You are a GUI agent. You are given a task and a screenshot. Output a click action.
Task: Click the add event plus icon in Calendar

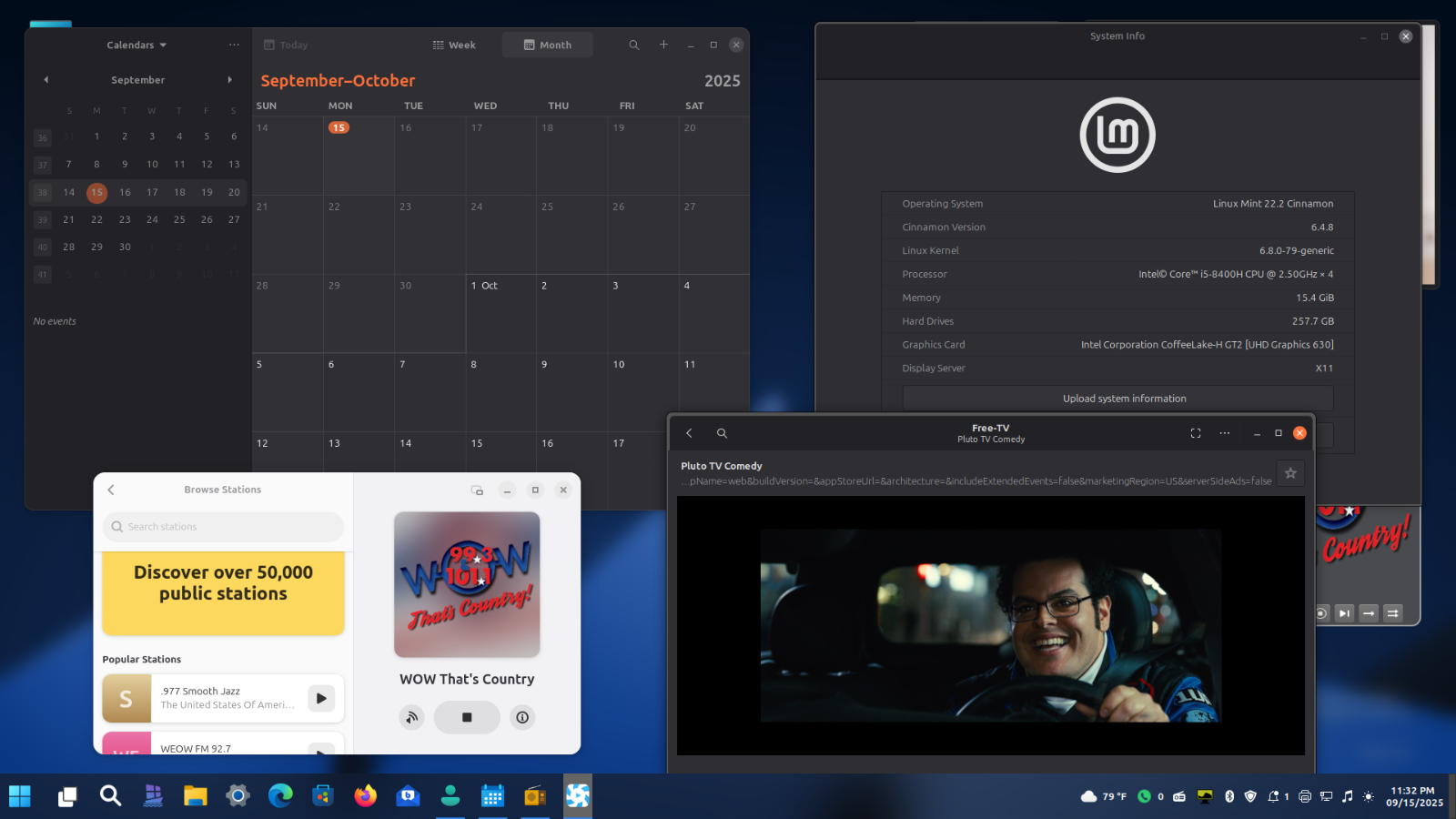pyautogui.click(x=663, y=45)
